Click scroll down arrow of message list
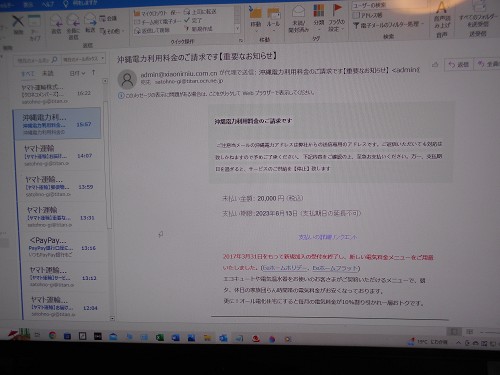This screenshot has width=500, height=375. tap(112, 318)
